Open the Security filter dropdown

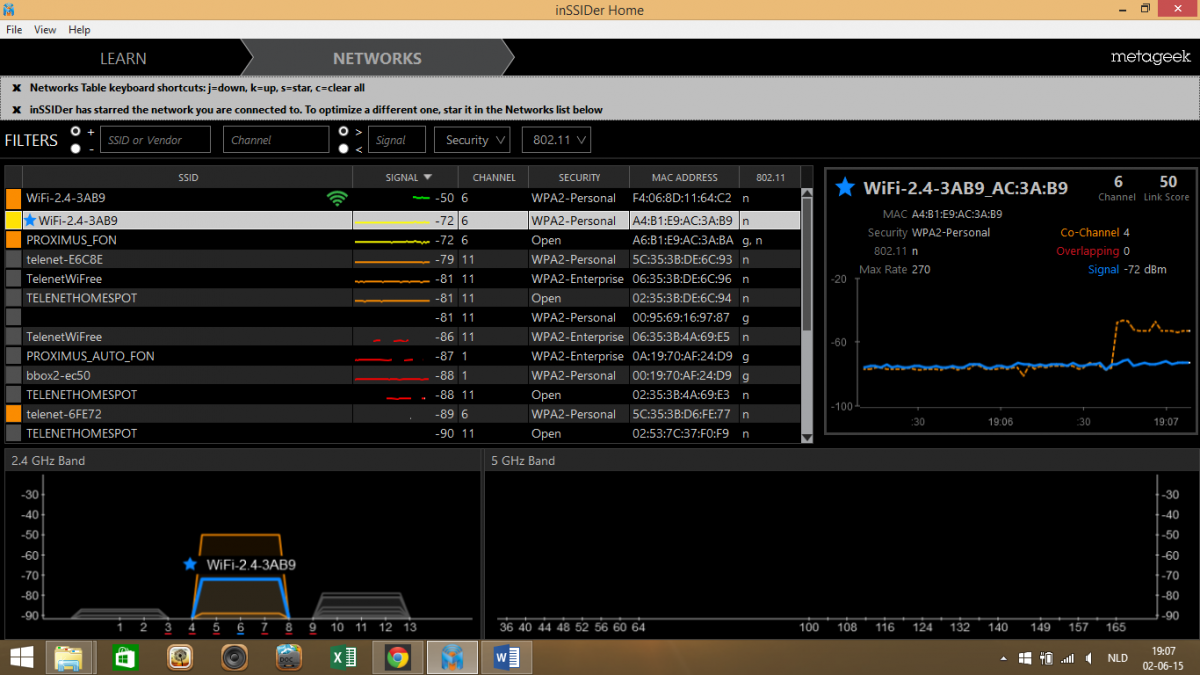pyautogui.click(x=472, y=140)
